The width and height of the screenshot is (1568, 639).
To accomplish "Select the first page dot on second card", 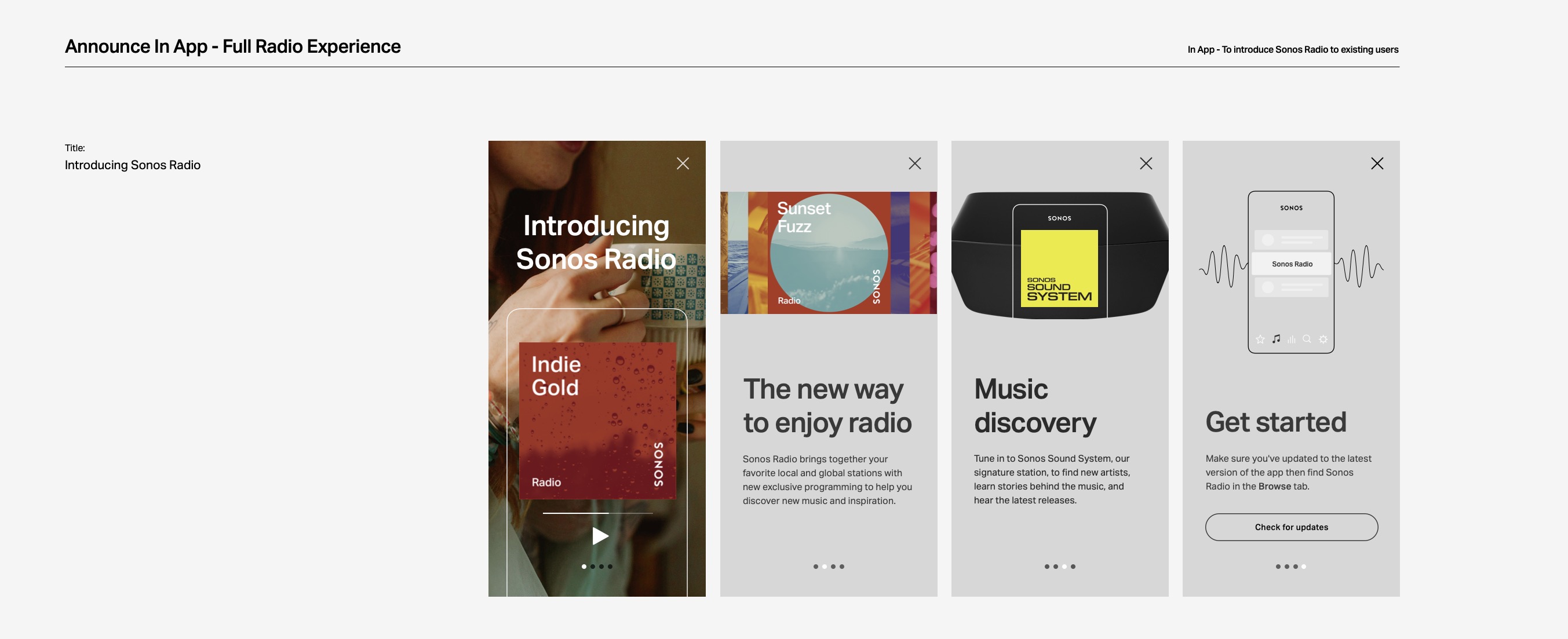I will coord(816,567).
